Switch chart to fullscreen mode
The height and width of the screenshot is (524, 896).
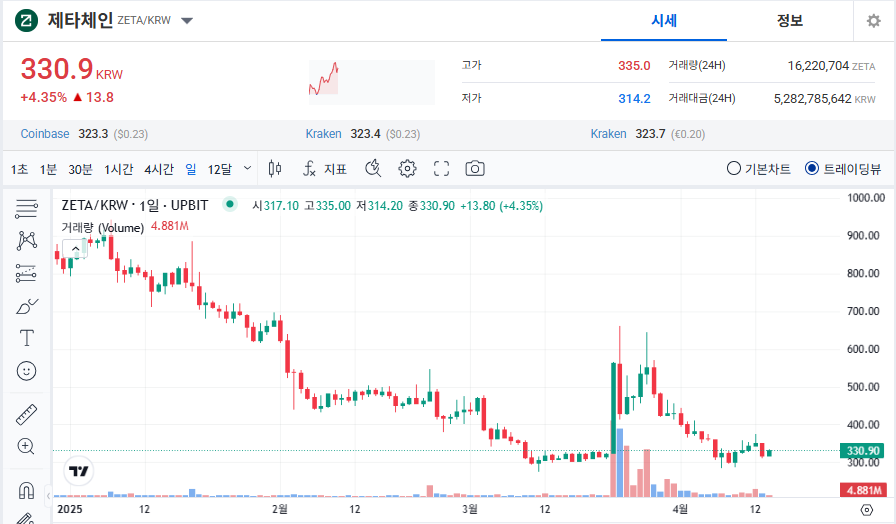[x=441, y=169]
